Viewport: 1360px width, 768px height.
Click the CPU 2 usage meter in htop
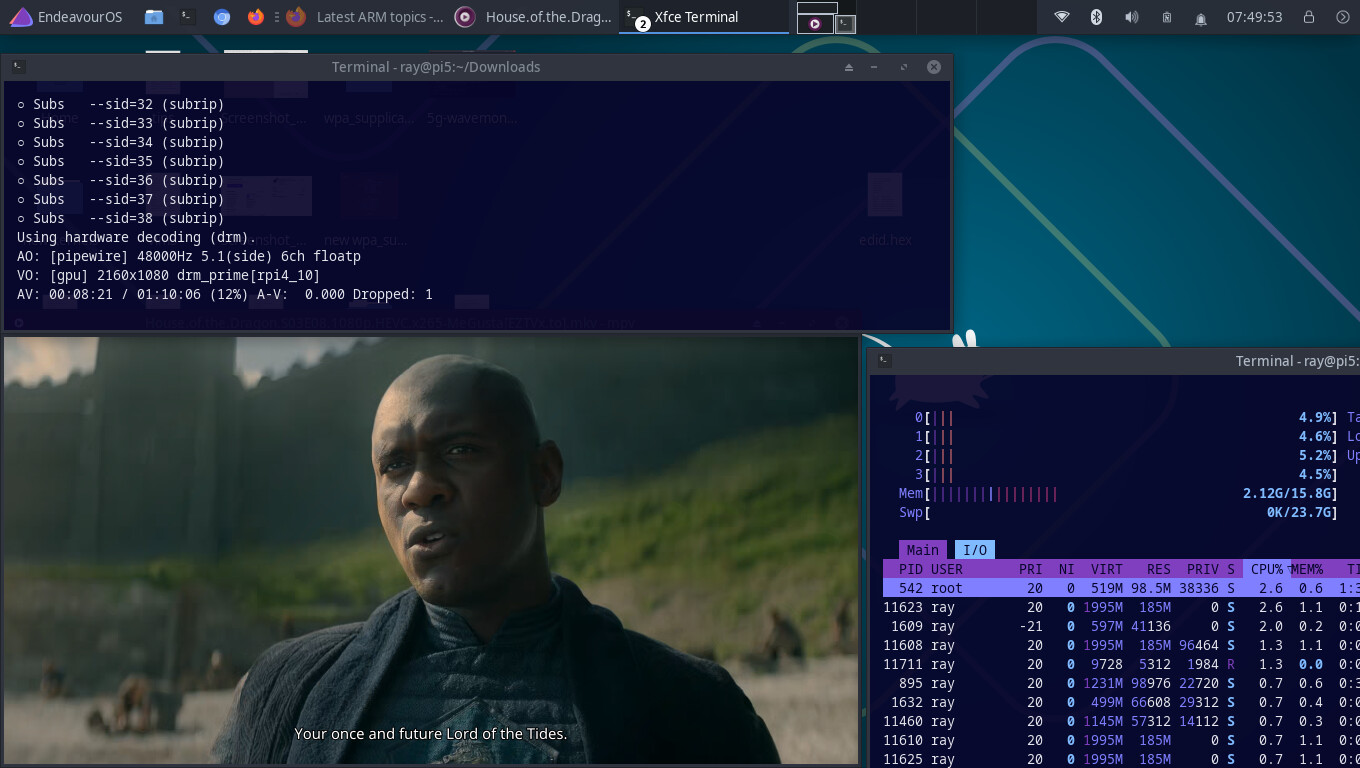click(x=1126, y=455)
